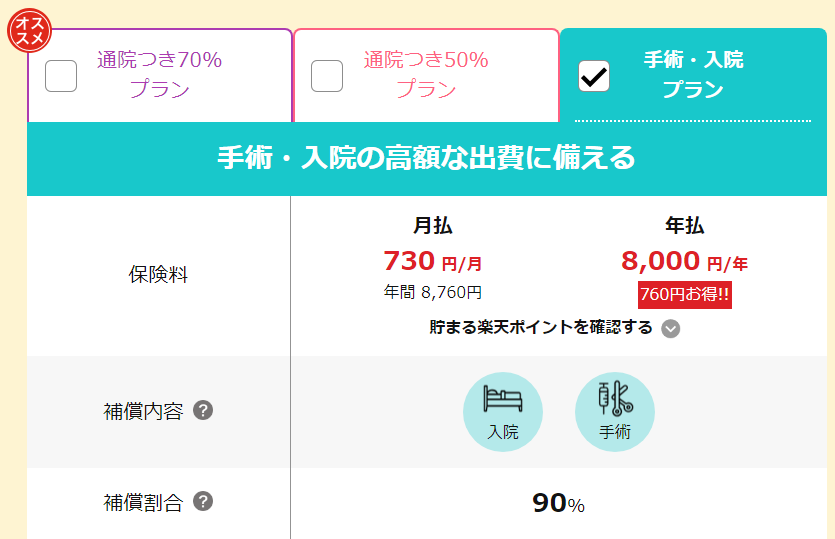
Task: Open the help icon next to 補償内容
Action: (x=203, y=411)
